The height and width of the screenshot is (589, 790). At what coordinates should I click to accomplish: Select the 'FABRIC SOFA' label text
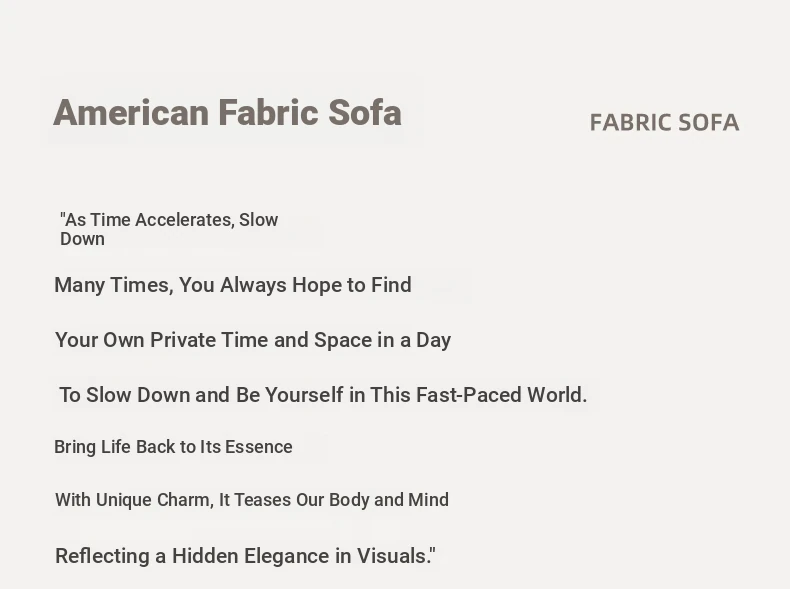pyautogui.click(x=665, y=123)
